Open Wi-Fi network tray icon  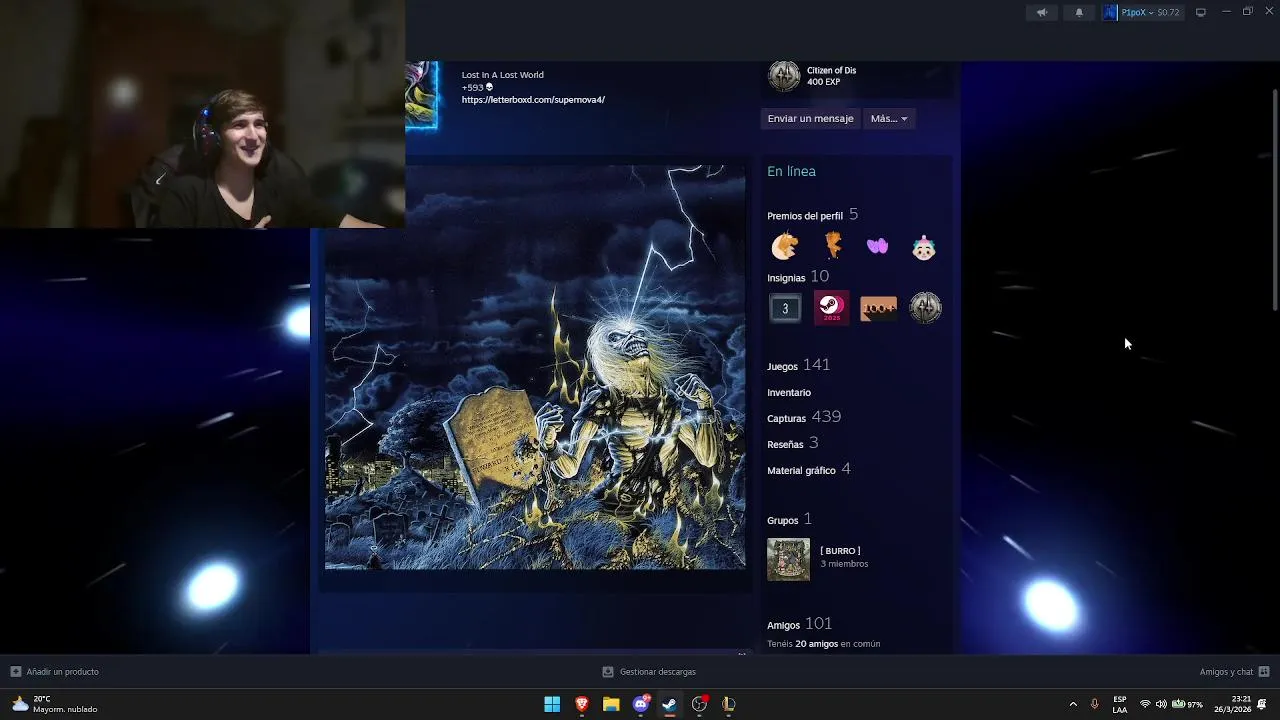click(1145, 704)
